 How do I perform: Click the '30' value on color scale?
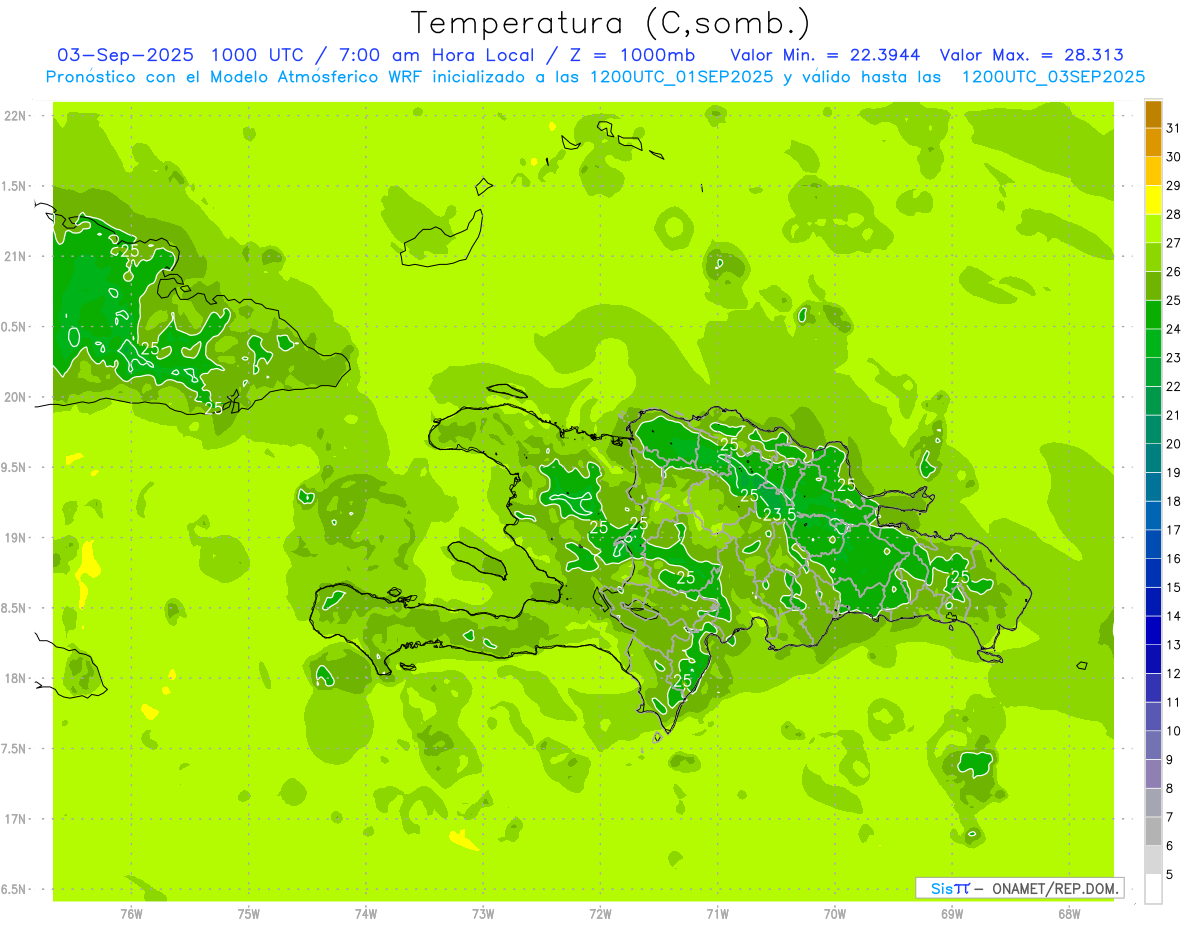(1174, 157)
